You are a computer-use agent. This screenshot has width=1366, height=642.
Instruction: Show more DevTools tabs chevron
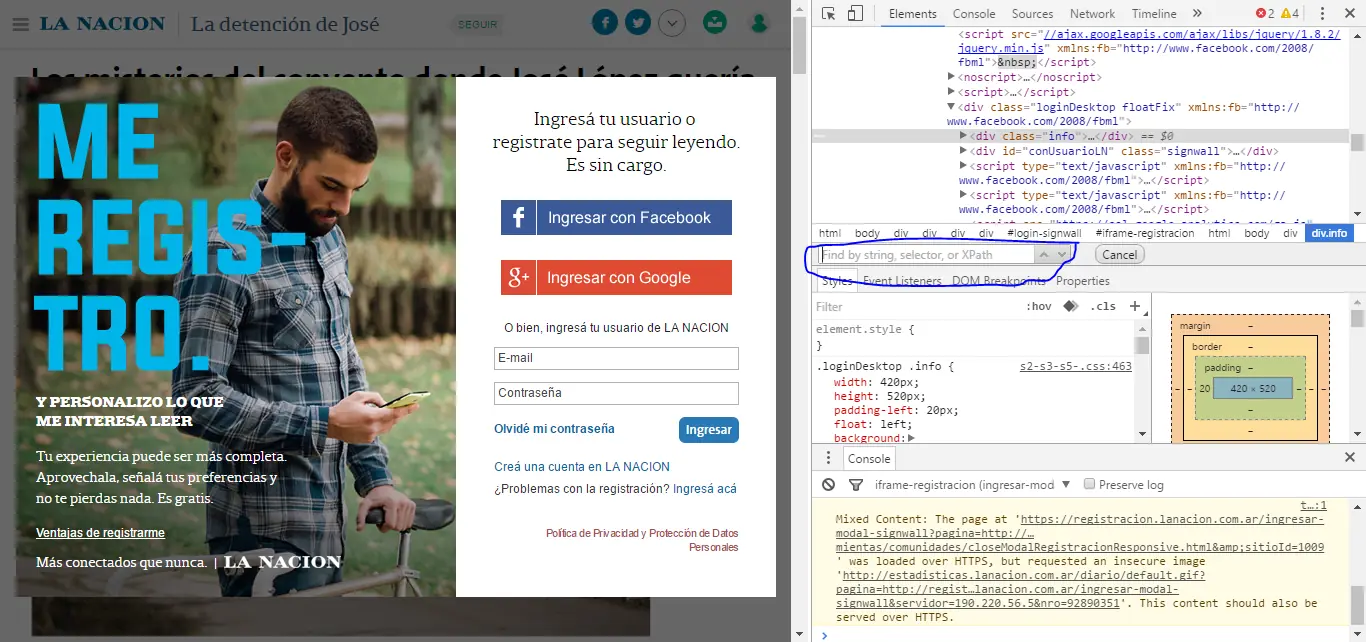click(1197, 14)
